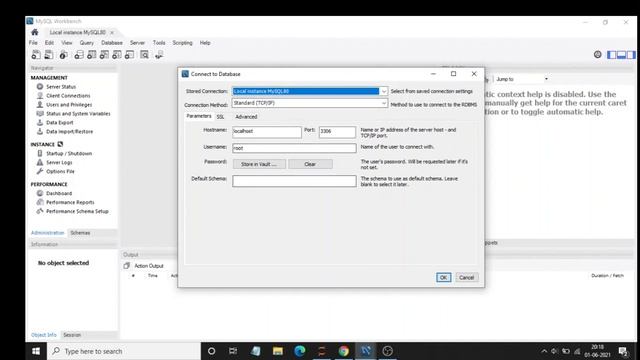Image resolution: width=640 pixels, height=360 pixels.
Task: Switch to the SSL tab in dialog
Action: point(220,117)
